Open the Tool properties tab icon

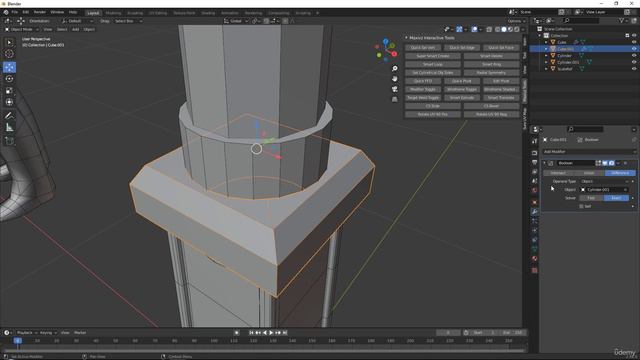click(x=534, y=141)
